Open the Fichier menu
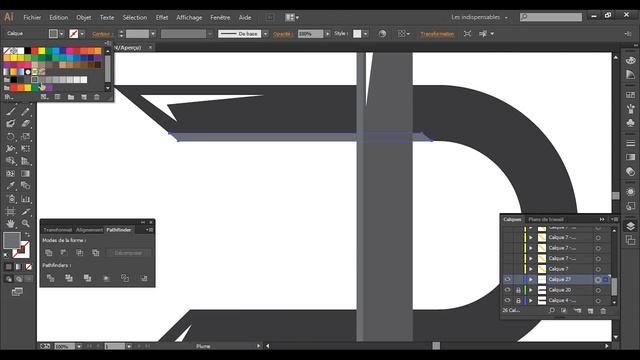Screen dimensions: 640x360 coord(32,18)
